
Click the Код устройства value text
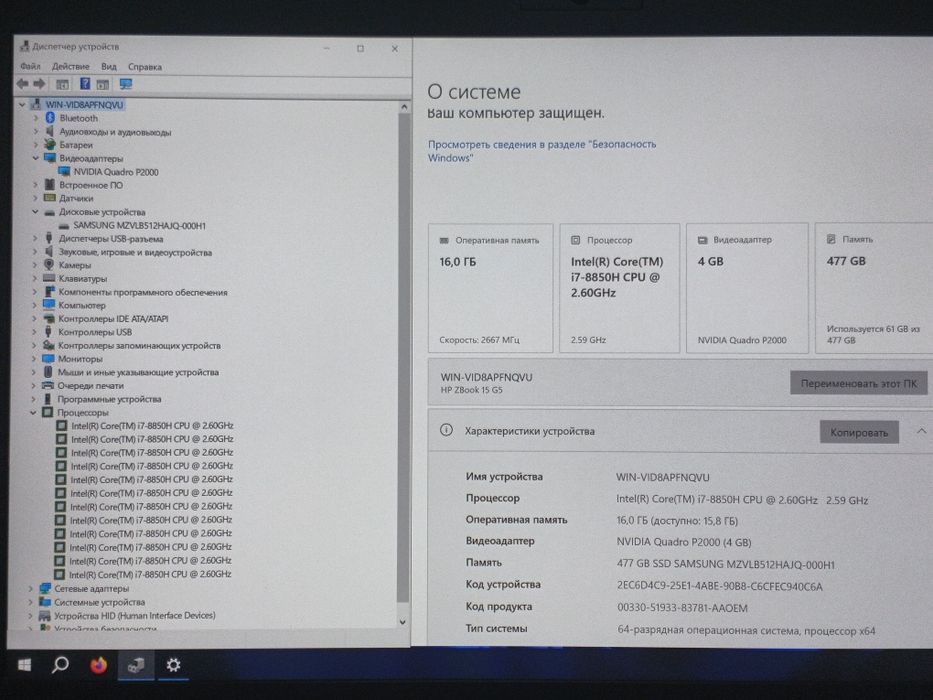click(x=719, y=586)
